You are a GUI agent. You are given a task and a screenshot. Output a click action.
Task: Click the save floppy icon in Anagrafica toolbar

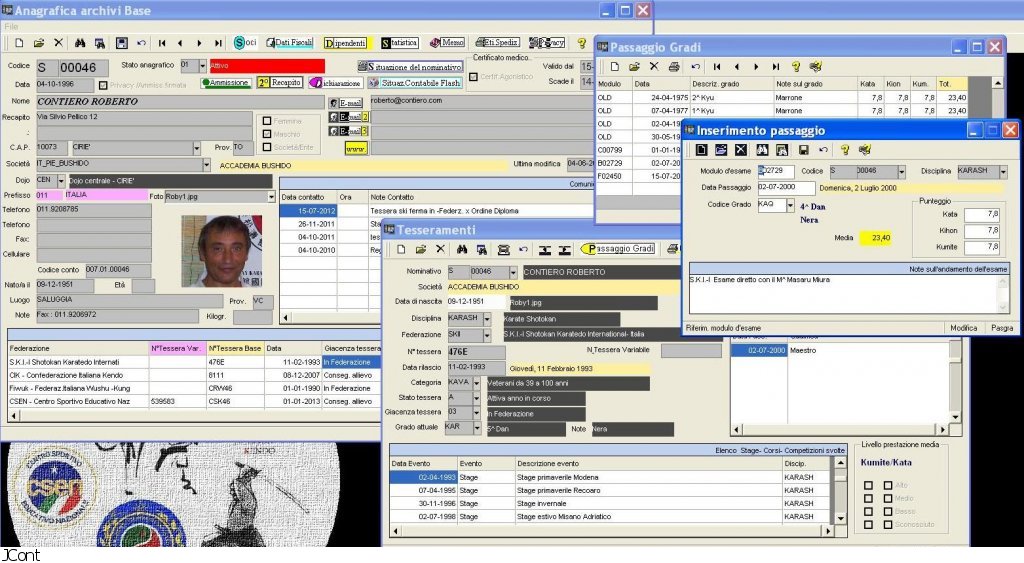121,43
